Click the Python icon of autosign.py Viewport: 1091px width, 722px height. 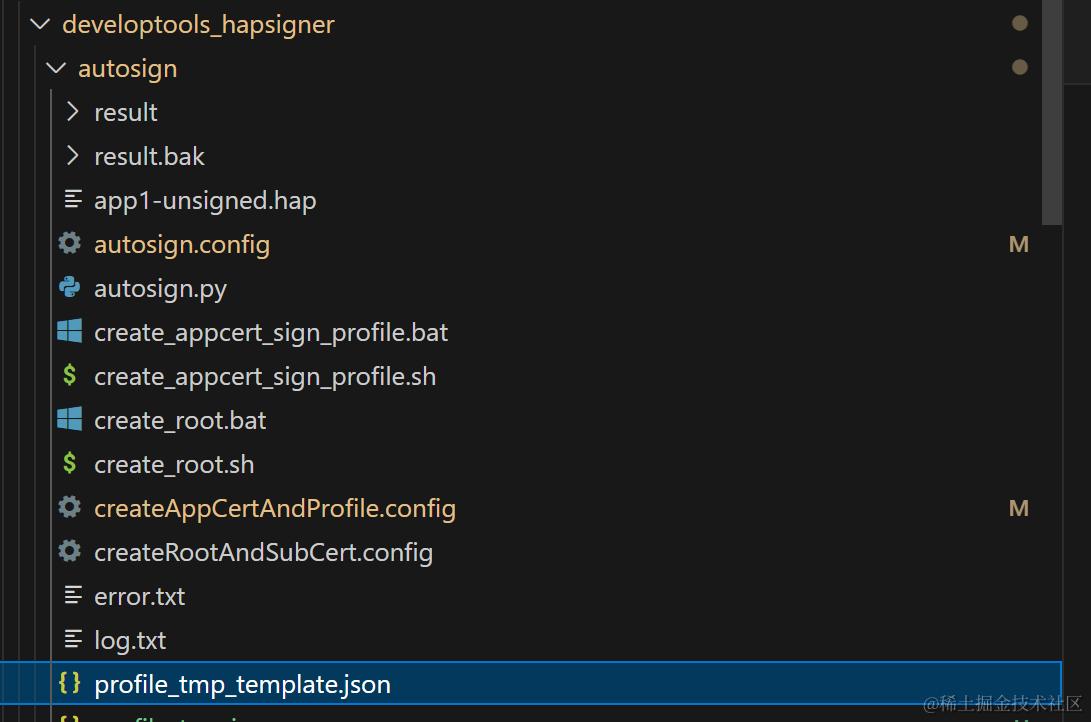click(70, 287)
